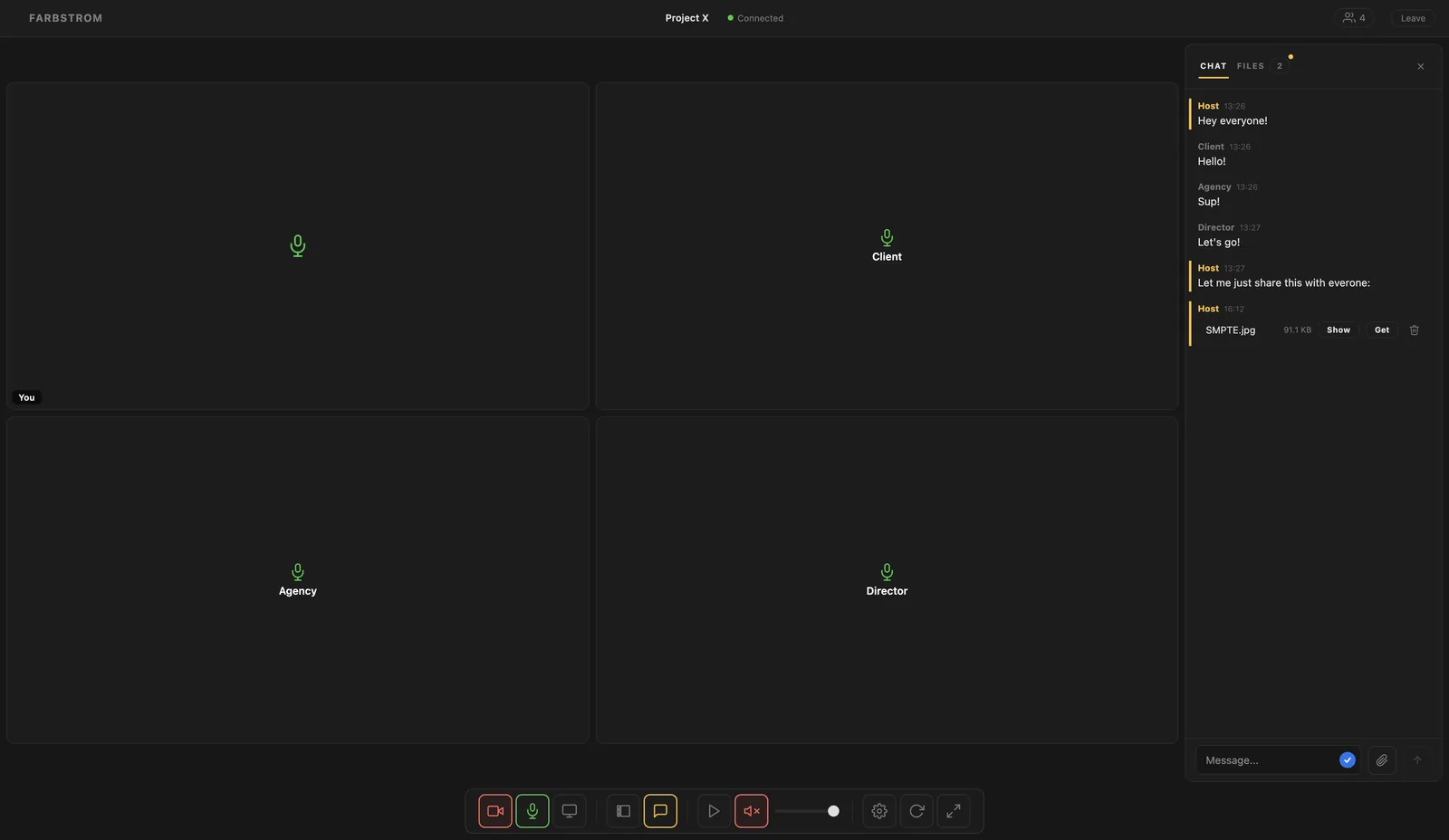Click the FARBSTROM logo text
Viewport: 1449px width, 840px height.
coord(65,18)
